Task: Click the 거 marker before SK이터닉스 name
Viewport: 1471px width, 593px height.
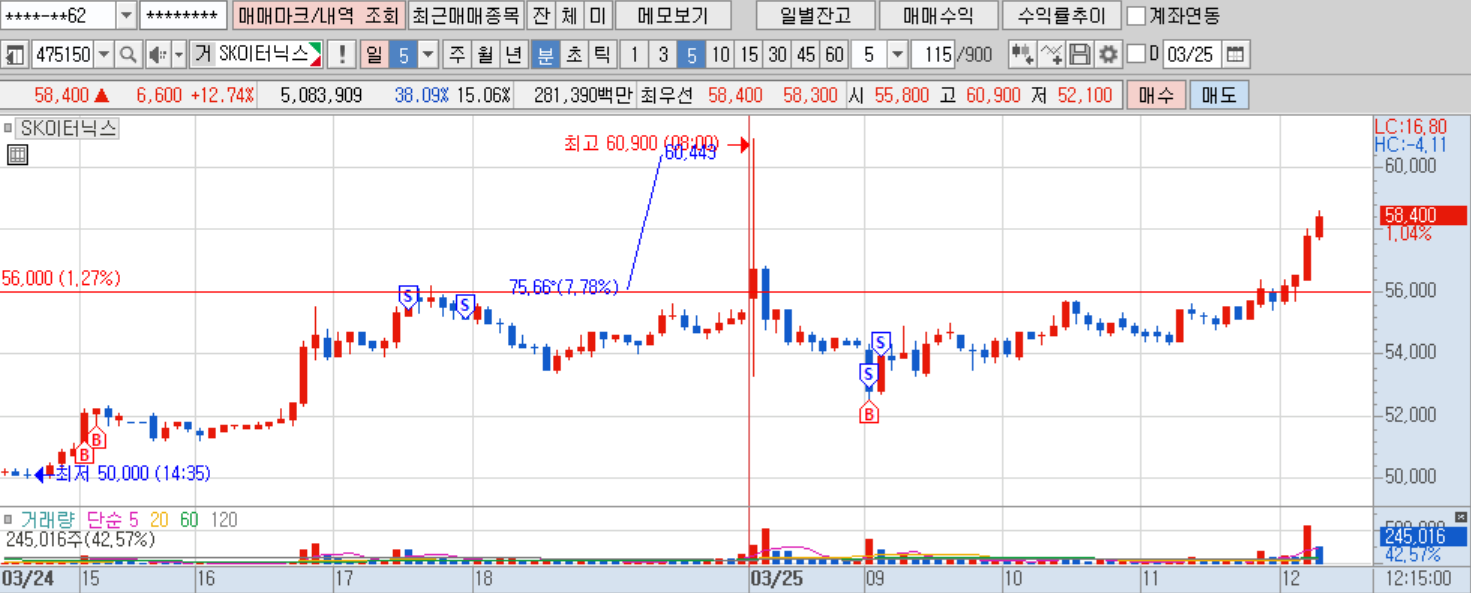Action: click(202, 54)
